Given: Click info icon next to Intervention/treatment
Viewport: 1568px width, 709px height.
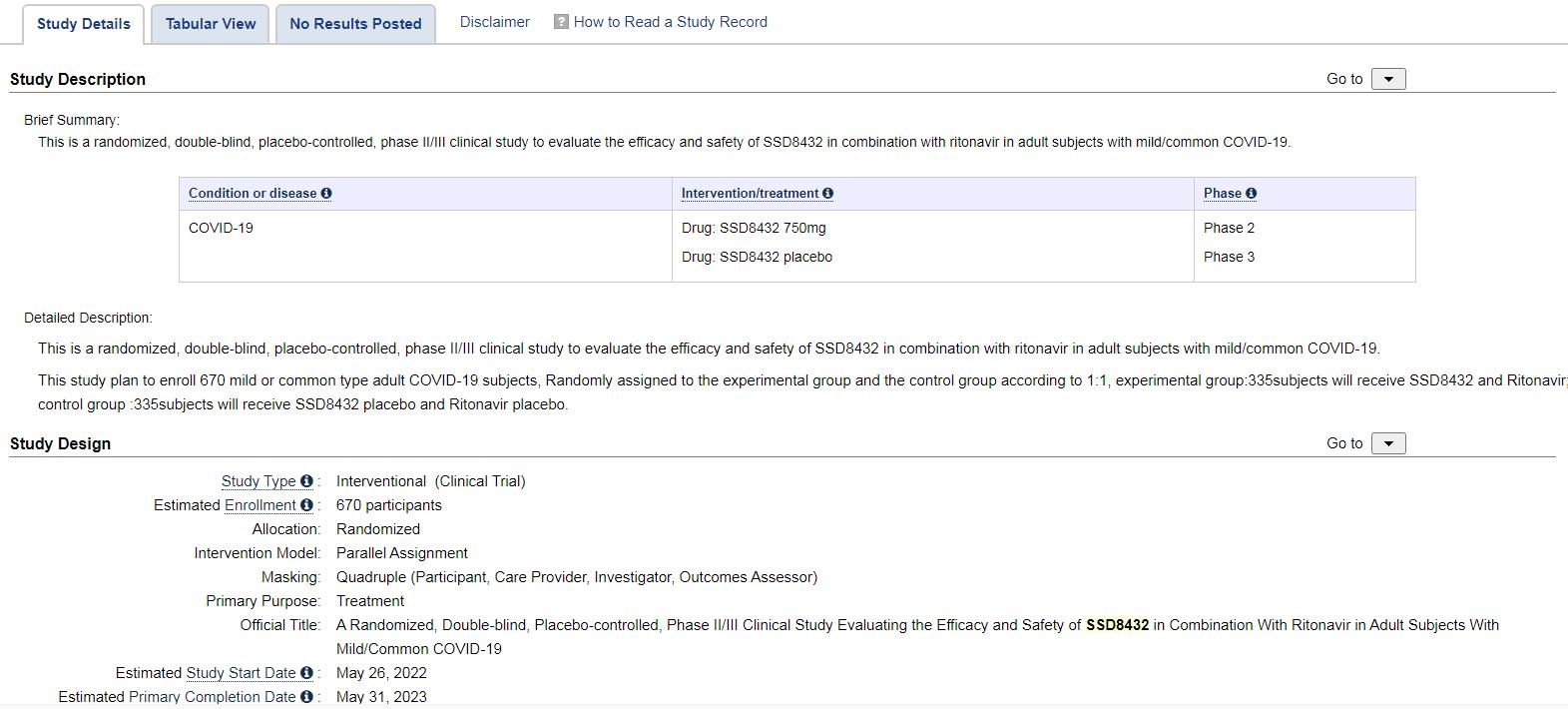Looking at the screenshot, I should tap(828, 194).
